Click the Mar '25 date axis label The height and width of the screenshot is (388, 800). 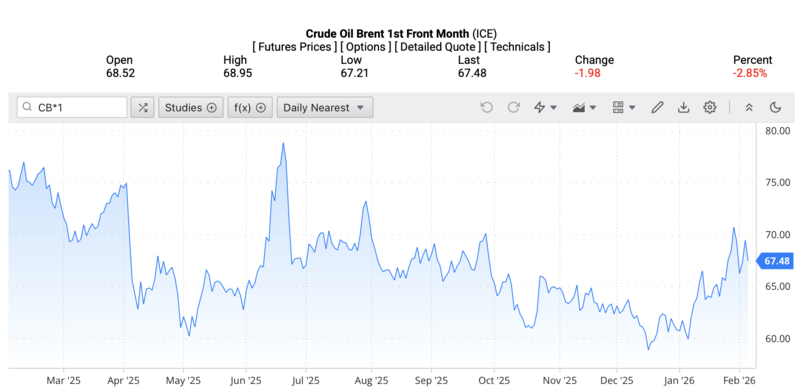pos(64,381)
